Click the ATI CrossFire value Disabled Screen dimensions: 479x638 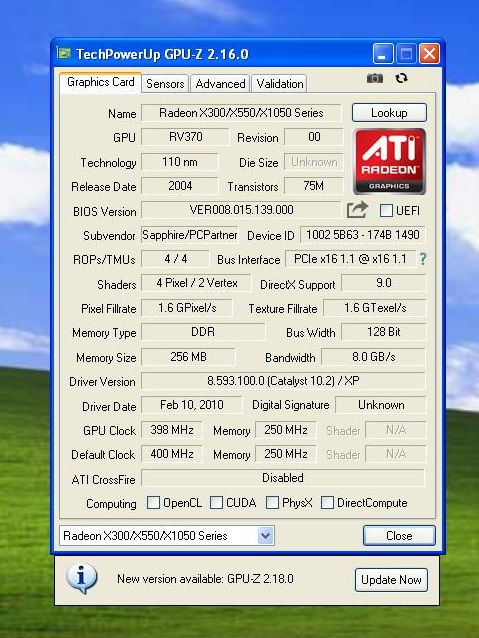(x=283, y=478)
